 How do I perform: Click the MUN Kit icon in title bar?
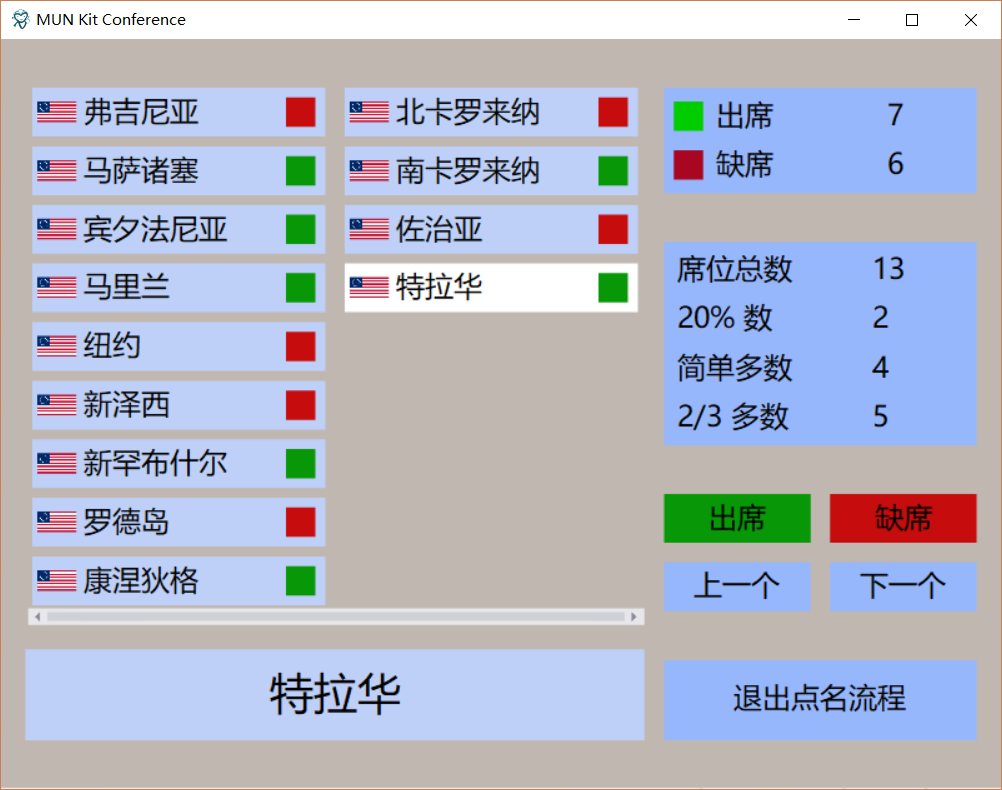click(x=18, y=19)
